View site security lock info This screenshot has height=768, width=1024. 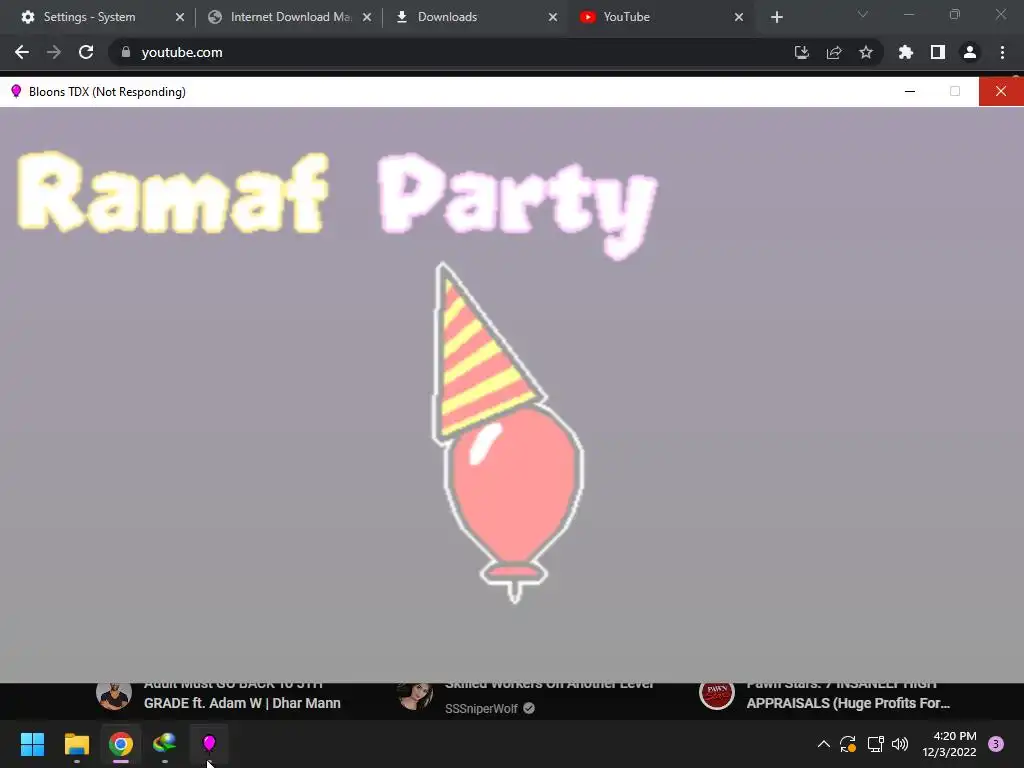126,52
